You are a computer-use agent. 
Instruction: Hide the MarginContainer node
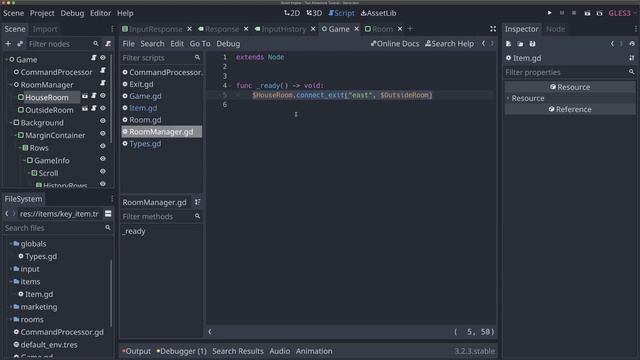point(103,134)
